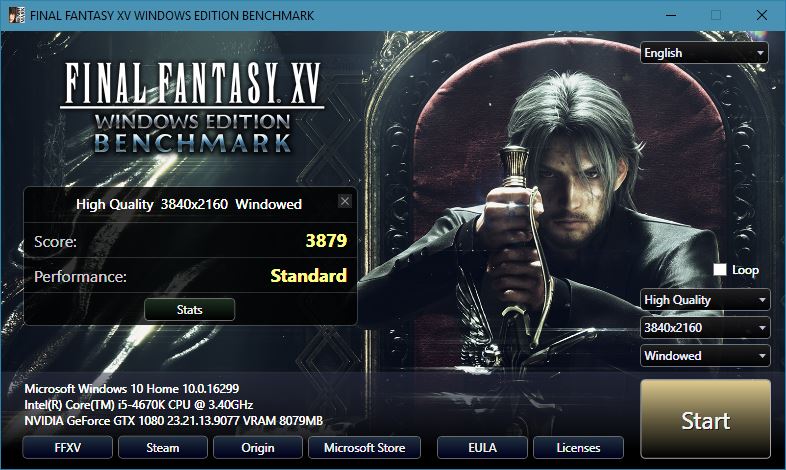Viewport: 786px width, 470px height.
Task: Click the score value 3879
Action: click(x=326, y=241)
